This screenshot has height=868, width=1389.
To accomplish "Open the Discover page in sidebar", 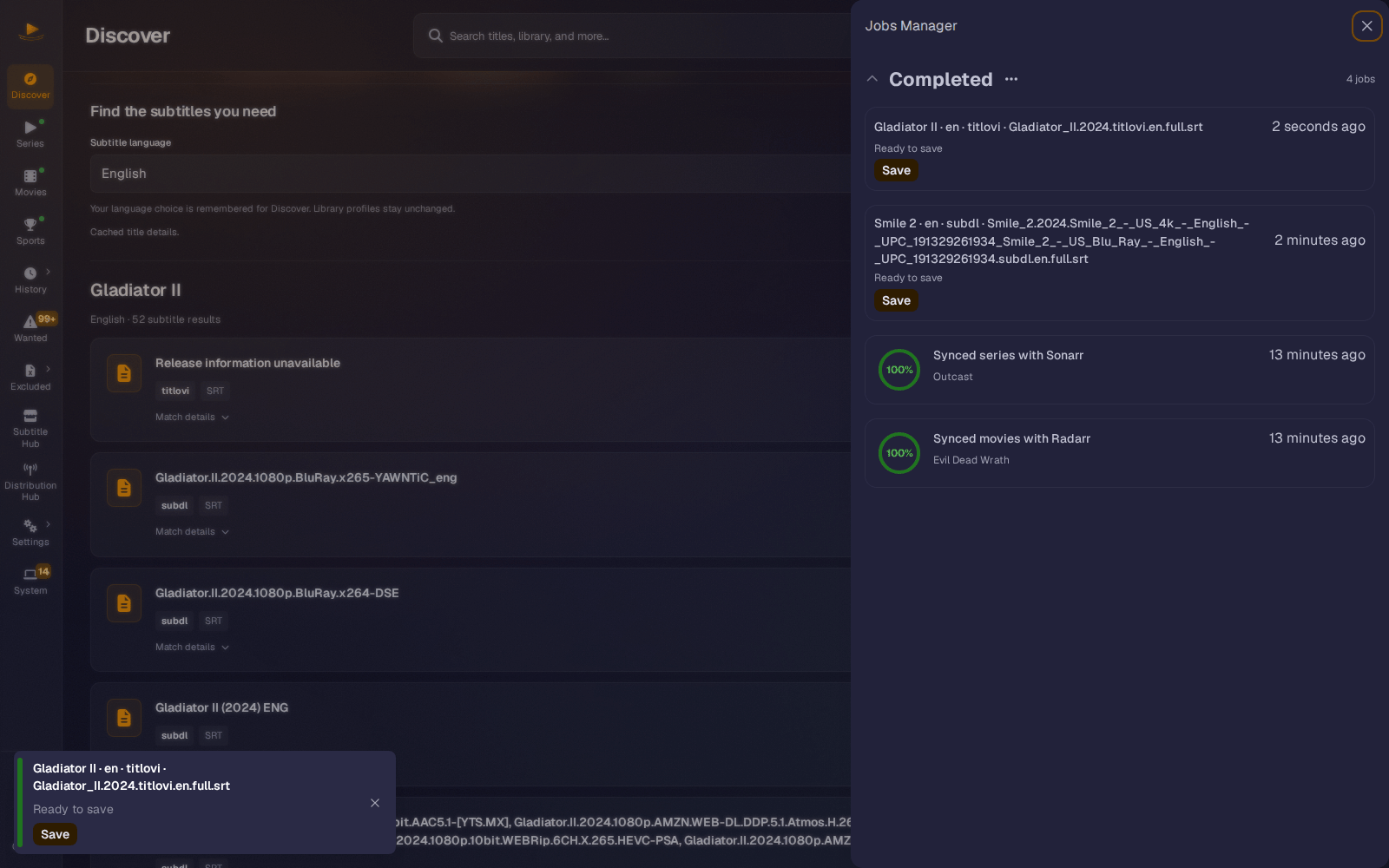I will coord(30,86).
